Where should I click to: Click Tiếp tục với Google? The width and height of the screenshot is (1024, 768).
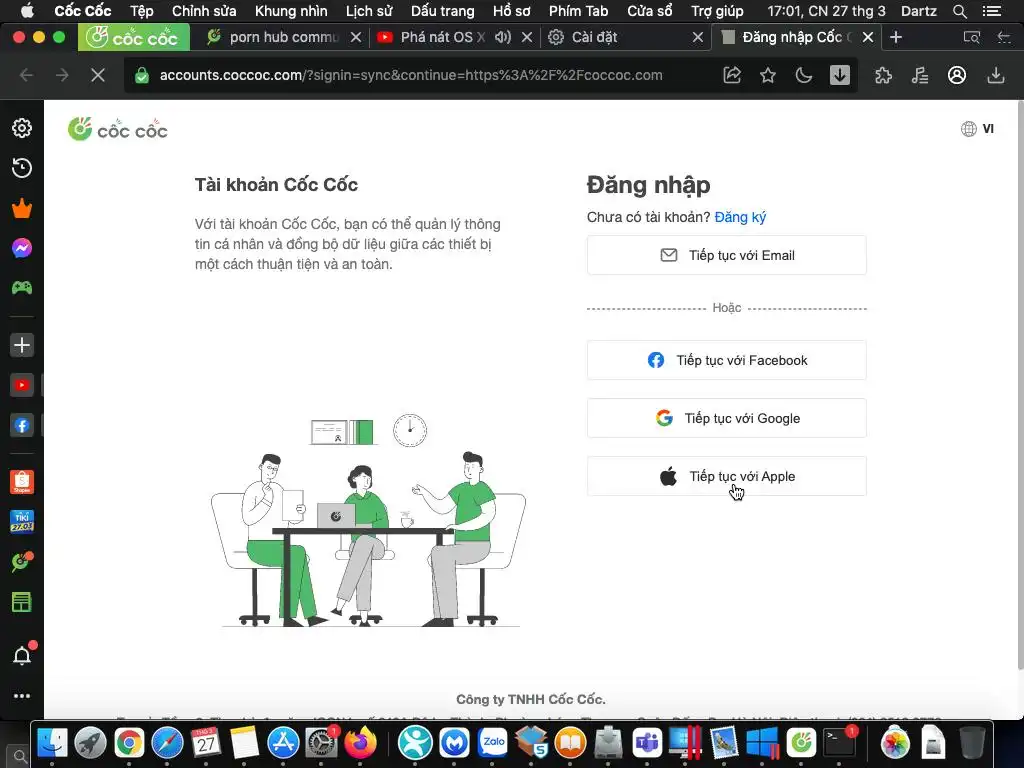pos(727,418)
